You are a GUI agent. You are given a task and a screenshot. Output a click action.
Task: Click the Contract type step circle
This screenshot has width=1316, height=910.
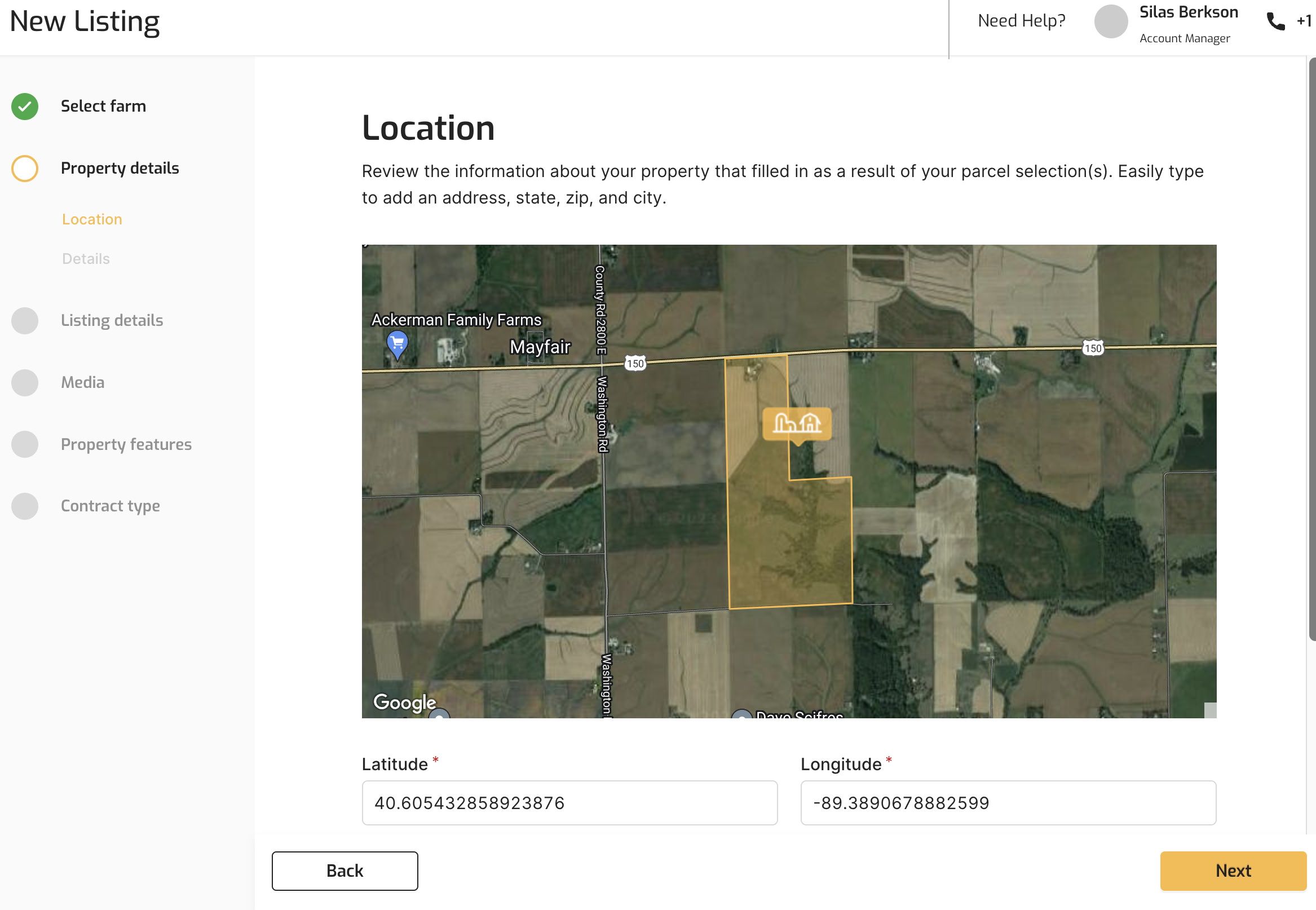point(24,506)
